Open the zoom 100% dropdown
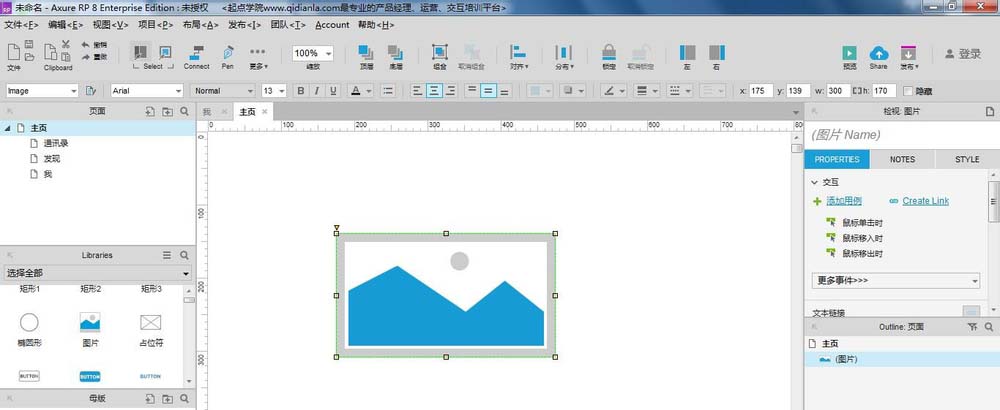This screenshot has height=410, width=1000. click(x=313, y=53)
